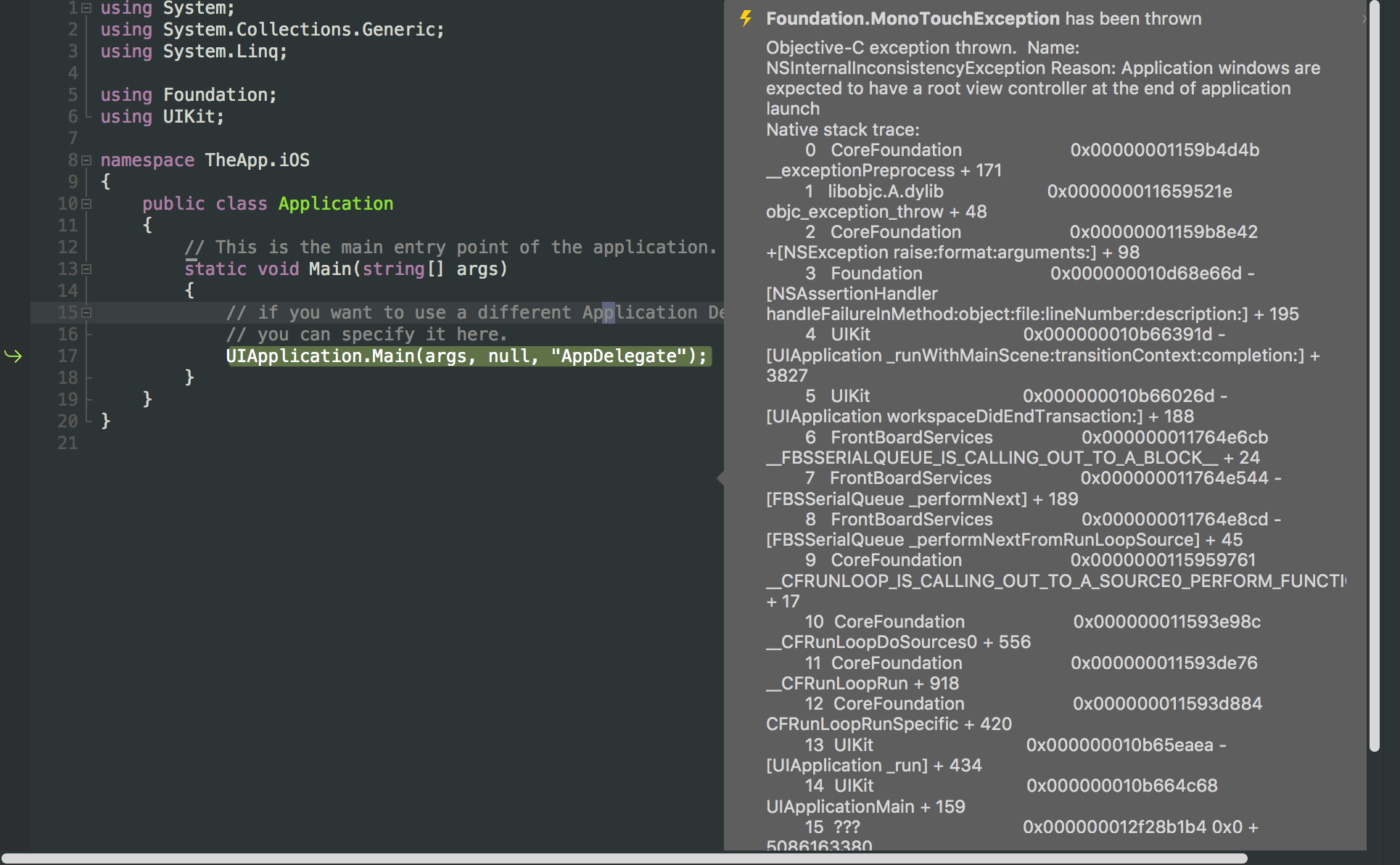1400x865 pixels.
Task: Click '+[NSException raise:format:arguments:] + 98' entry
Action: click(953, 253)
